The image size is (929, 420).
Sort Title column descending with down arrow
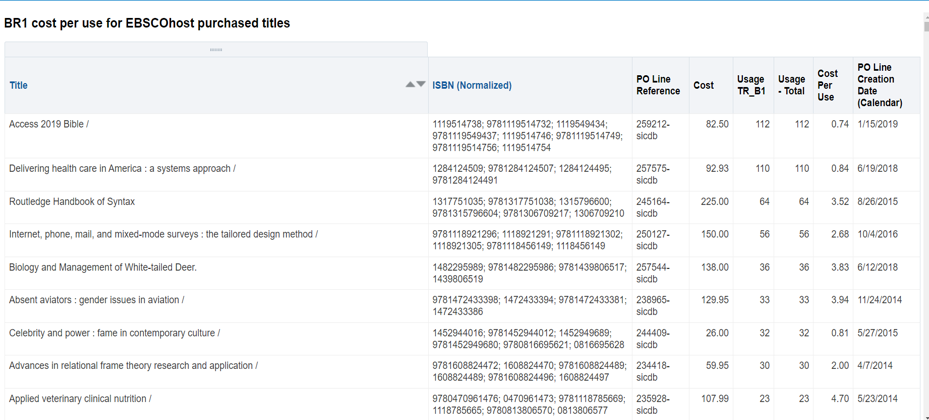pyautogui.click(x=421, y=85)
